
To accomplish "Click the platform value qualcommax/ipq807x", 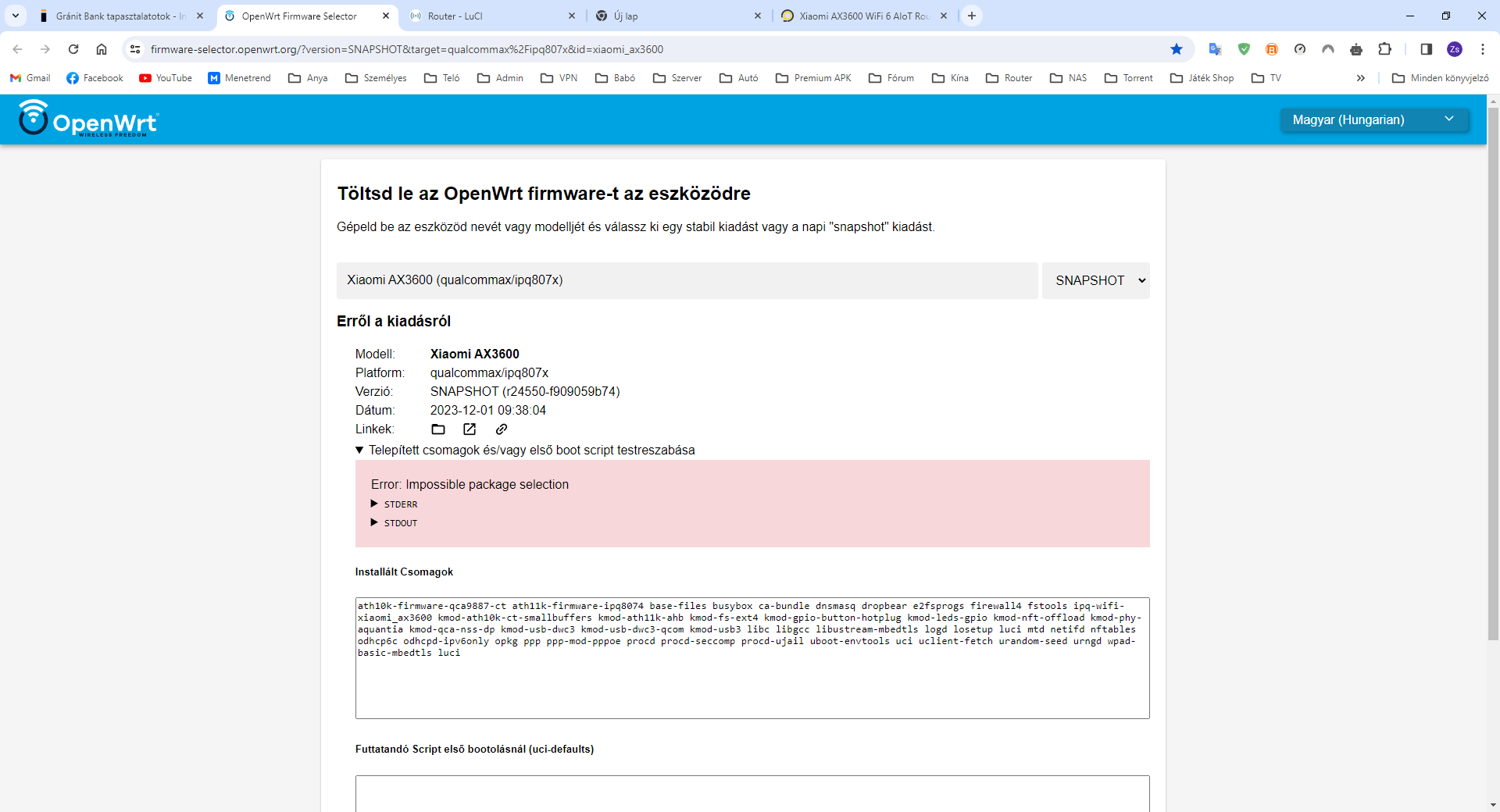I will (x=489, y=373).
